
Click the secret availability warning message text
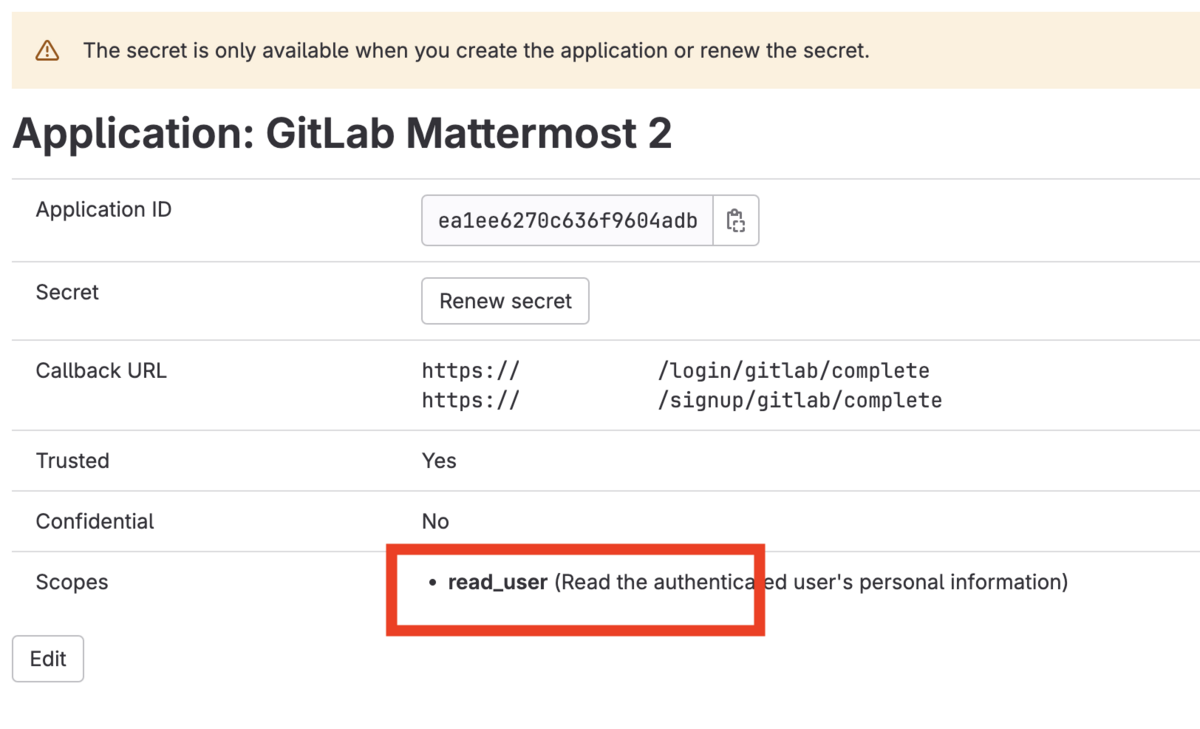point(476,50)
